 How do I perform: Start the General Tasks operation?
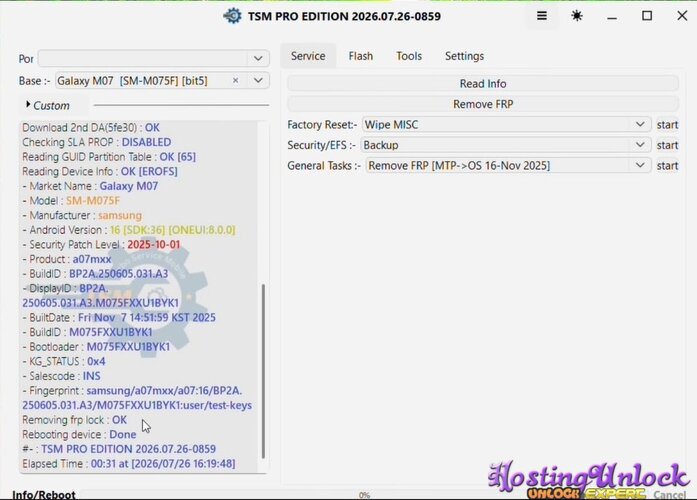click(667, 166)
